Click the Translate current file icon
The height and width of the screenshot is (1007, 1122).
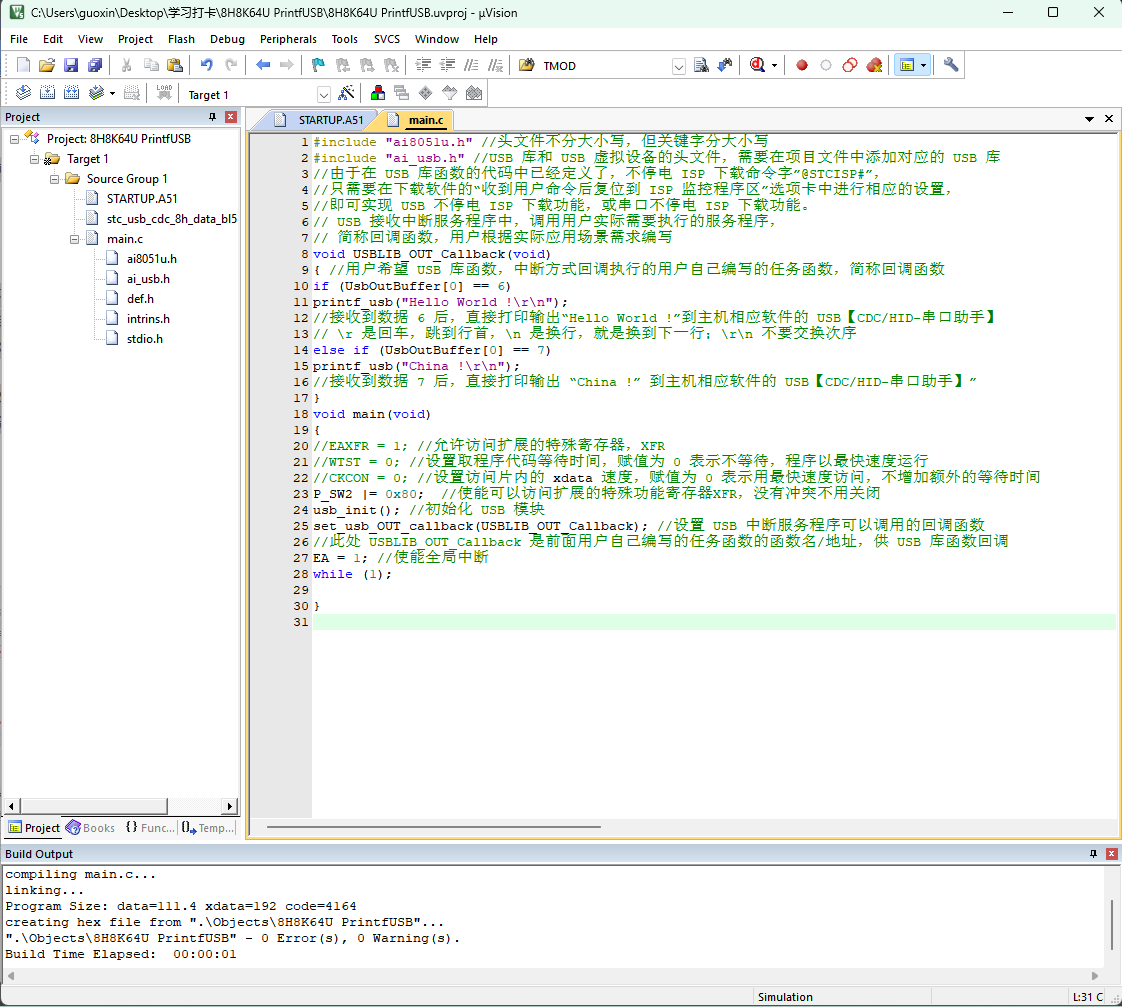[23, 93]
